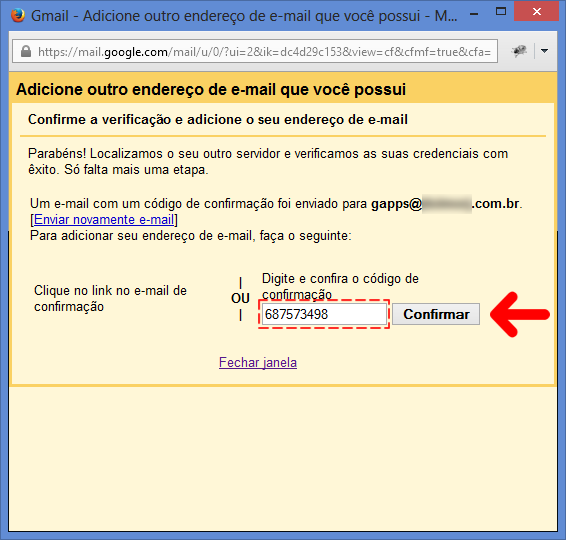This screenshot has height=540, width=566.
Task: Focus the confirmation code field containing 687573498
Action: pyautogui.click(x=324, y=314)
